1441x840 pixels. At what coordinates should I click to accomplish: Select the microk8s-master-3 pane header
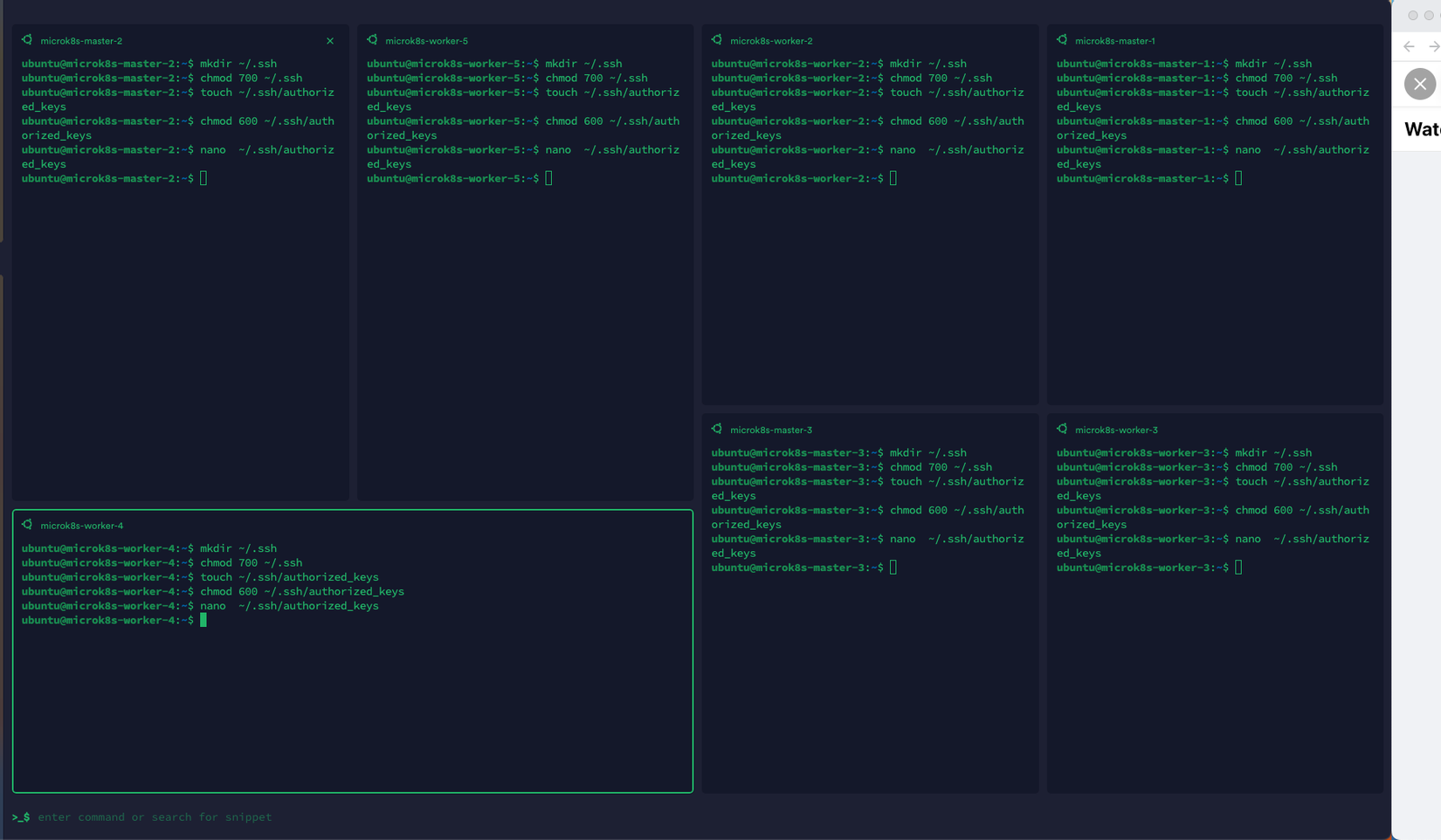point(770,430)
